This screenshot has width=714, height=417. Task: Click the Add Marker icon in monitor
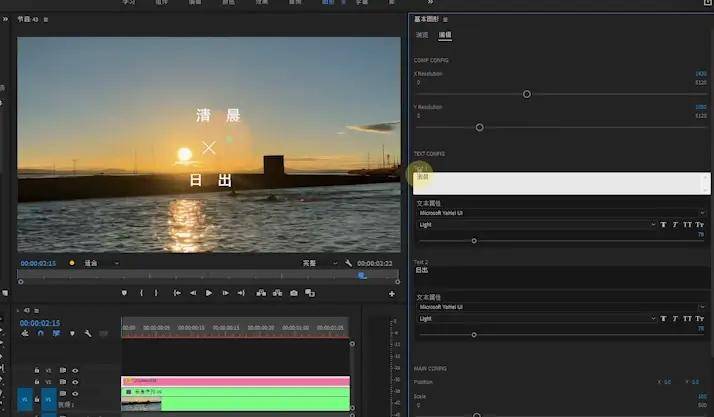tap(124, 293)
